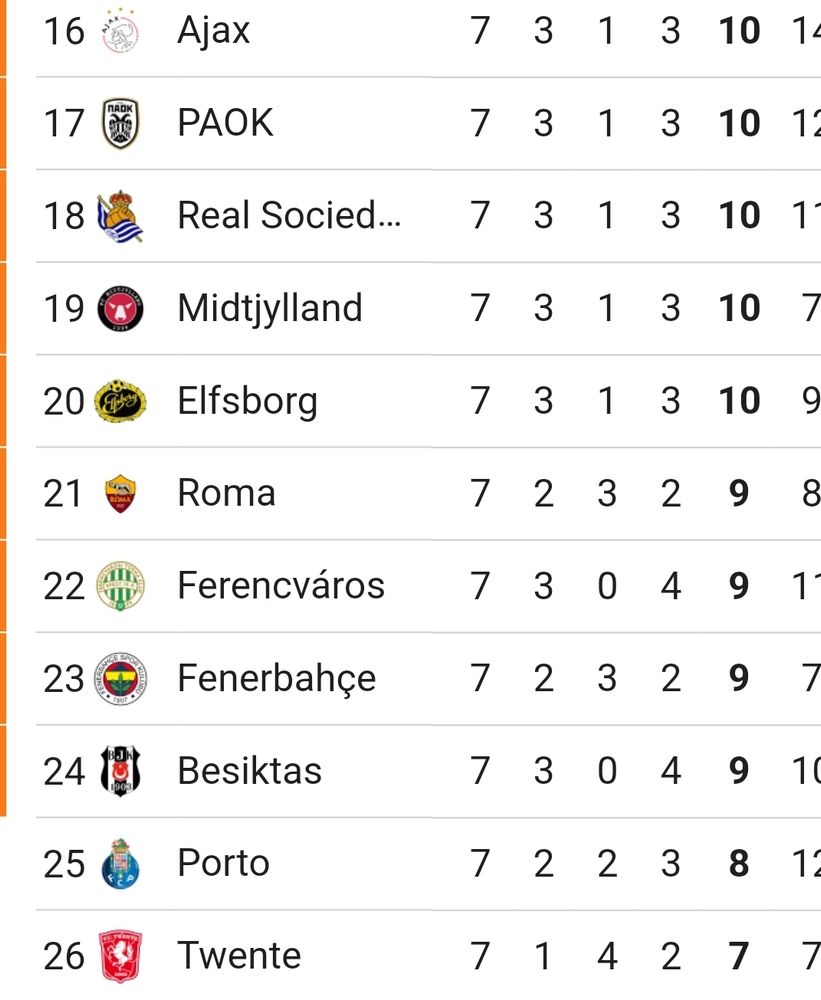The height and width of the screenshot is (1000, 821).
Task: Select the Twente row position number 26
Action: click(x=64, y=956)
